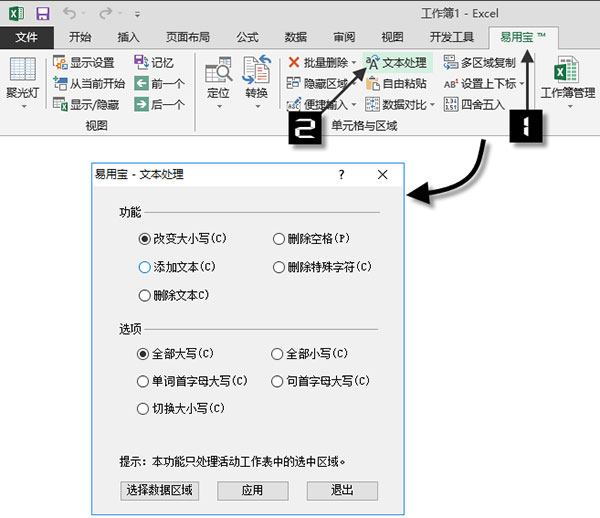Expand the 批量删除 dropdown arrow

353,63
